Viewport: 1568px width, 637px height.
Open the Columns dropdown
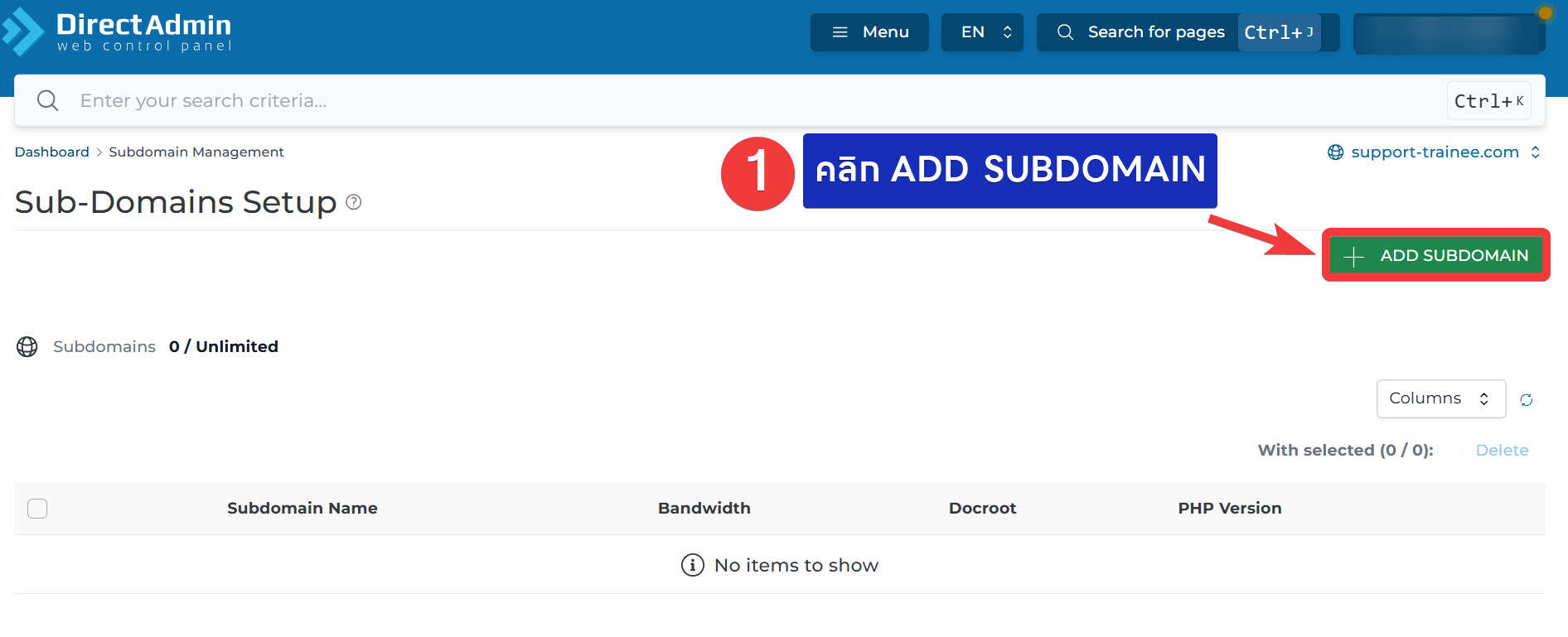pyautogui.click(x=1440, y=399)
